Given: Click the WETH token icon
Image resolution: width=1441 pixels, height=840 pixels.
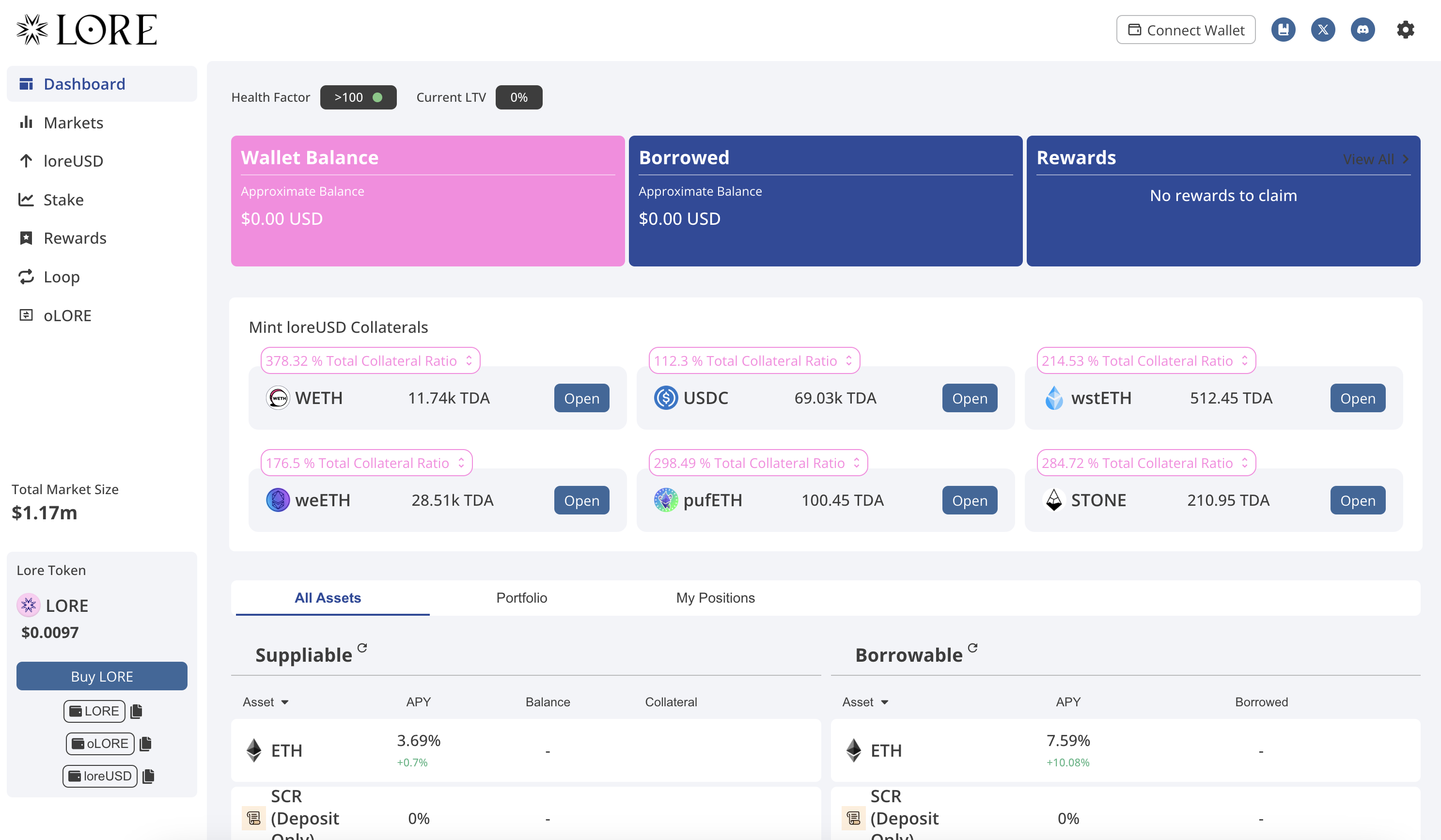Looking at the screenshot, I should [278, 398].
